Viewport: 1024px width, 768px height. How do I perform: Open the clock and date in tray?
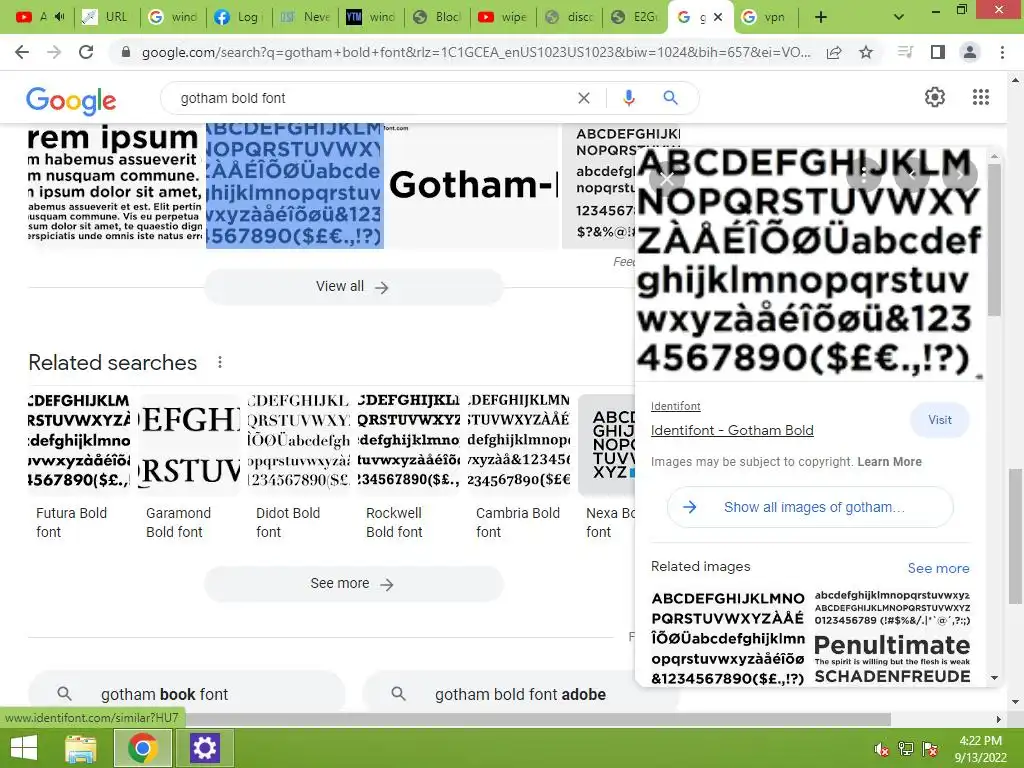980,748
